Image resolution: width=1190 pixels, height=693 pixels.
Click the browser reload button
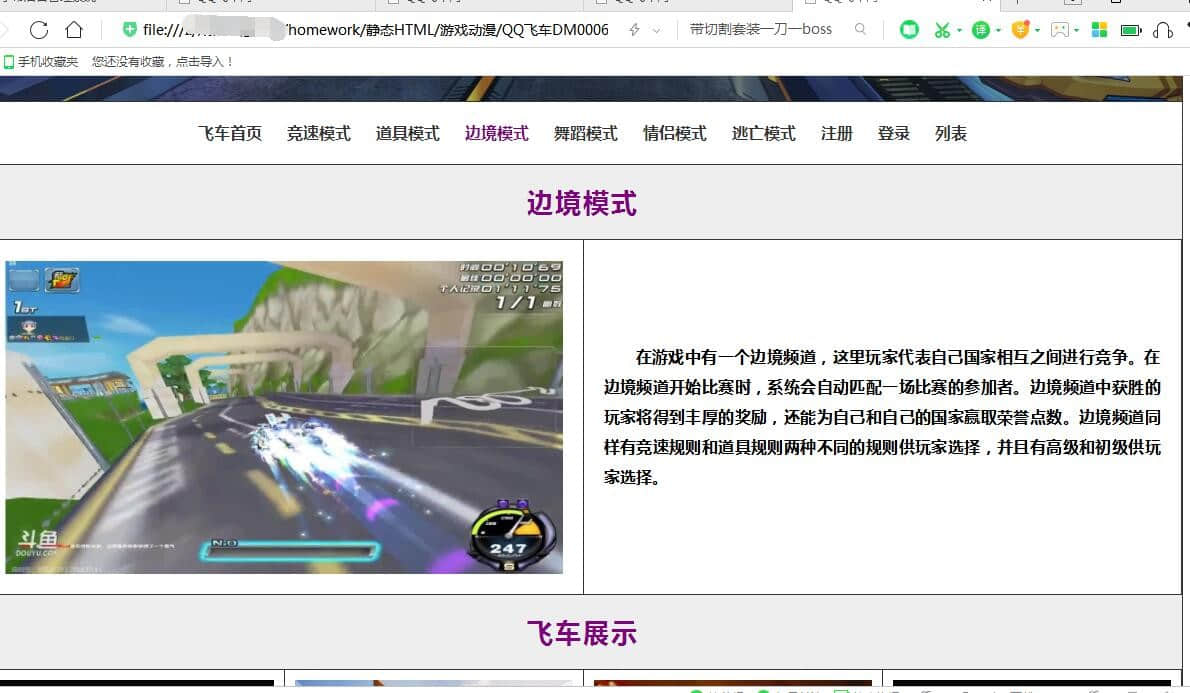39,30
